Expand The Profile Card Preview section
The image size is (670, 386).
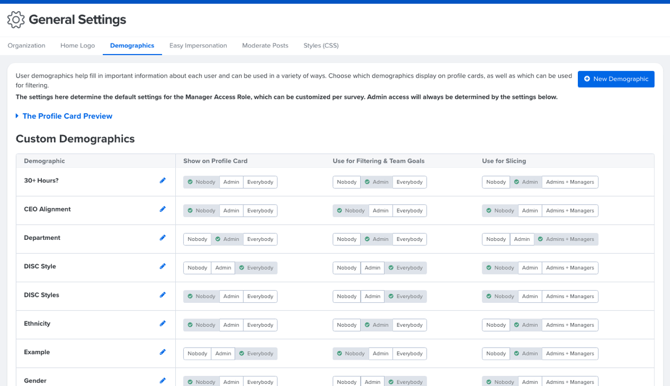click(x=64, y=116)
